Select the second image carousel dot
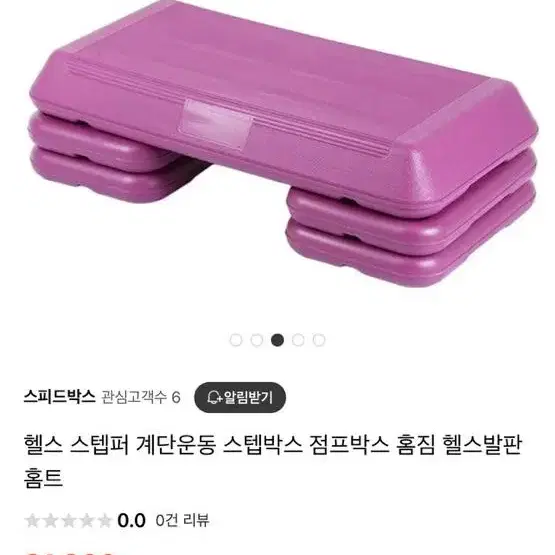 coord(257,340)
